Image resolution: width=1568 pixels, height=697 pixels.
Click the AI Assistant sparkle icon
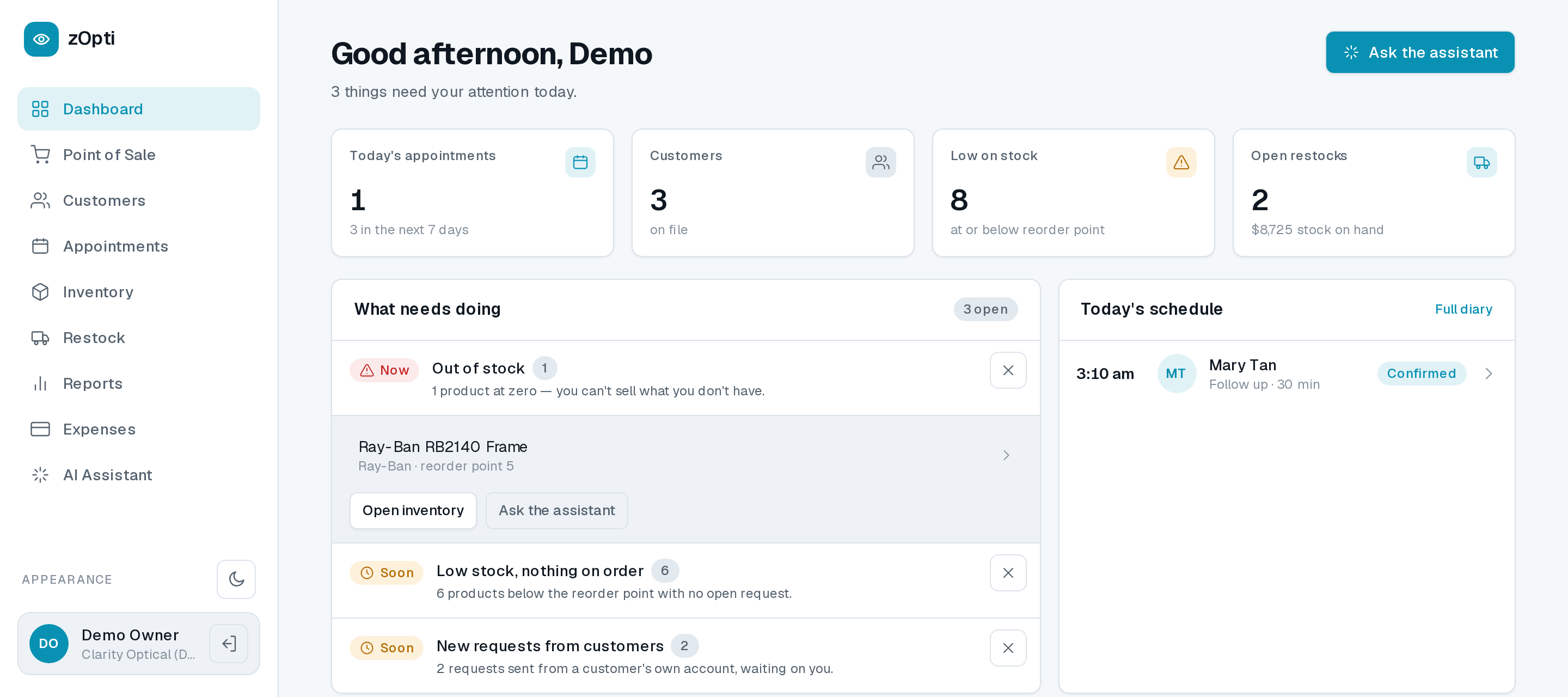pyautogui.click(x=40, y=475)
